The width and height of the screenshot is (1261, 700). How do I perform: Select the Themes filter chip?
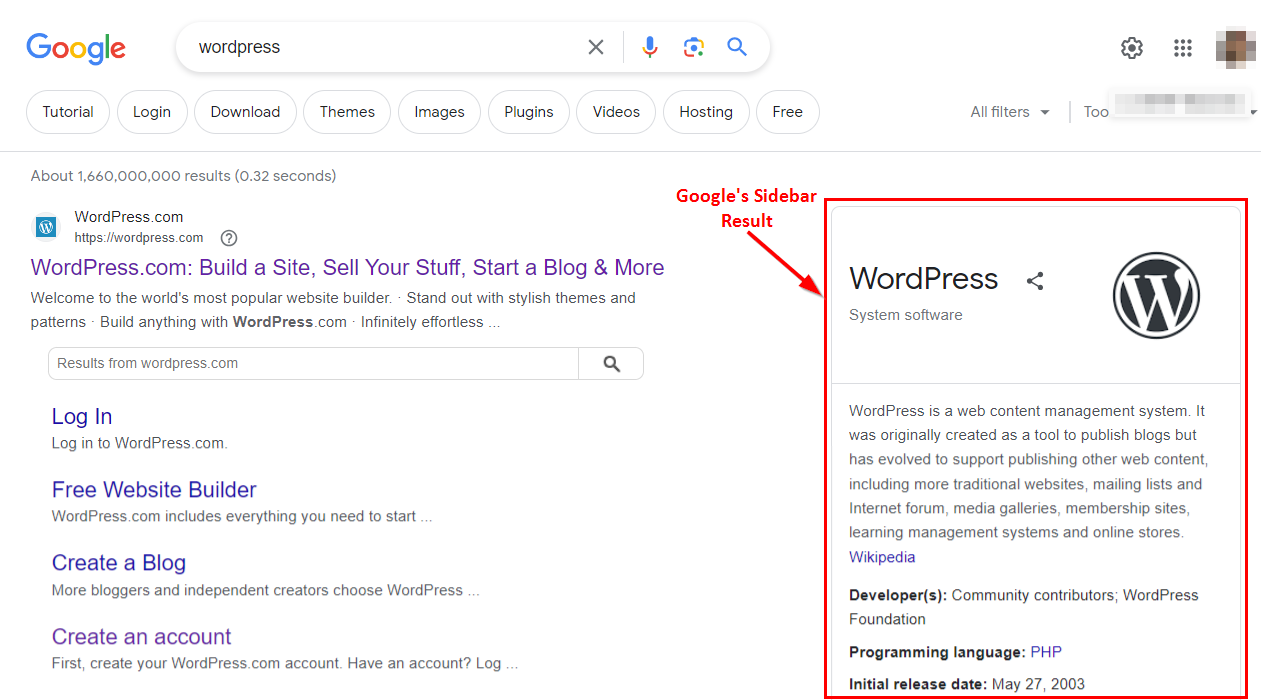pyautogui.click(x=347, y=112)
